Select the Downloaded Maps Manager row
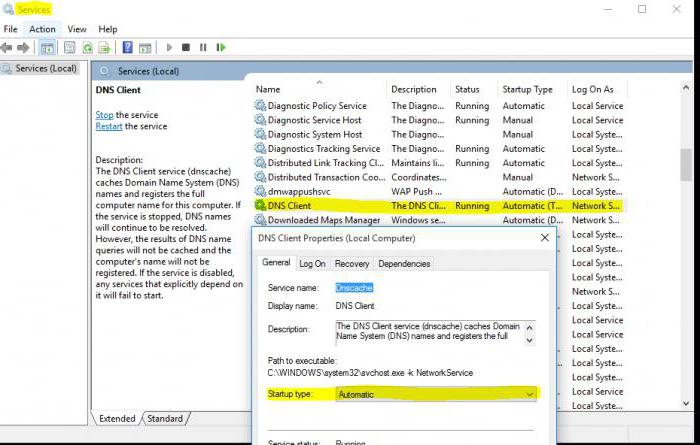The height and width of the screenshot is (445, 700). pyautogui.click(x=439, y=220)
